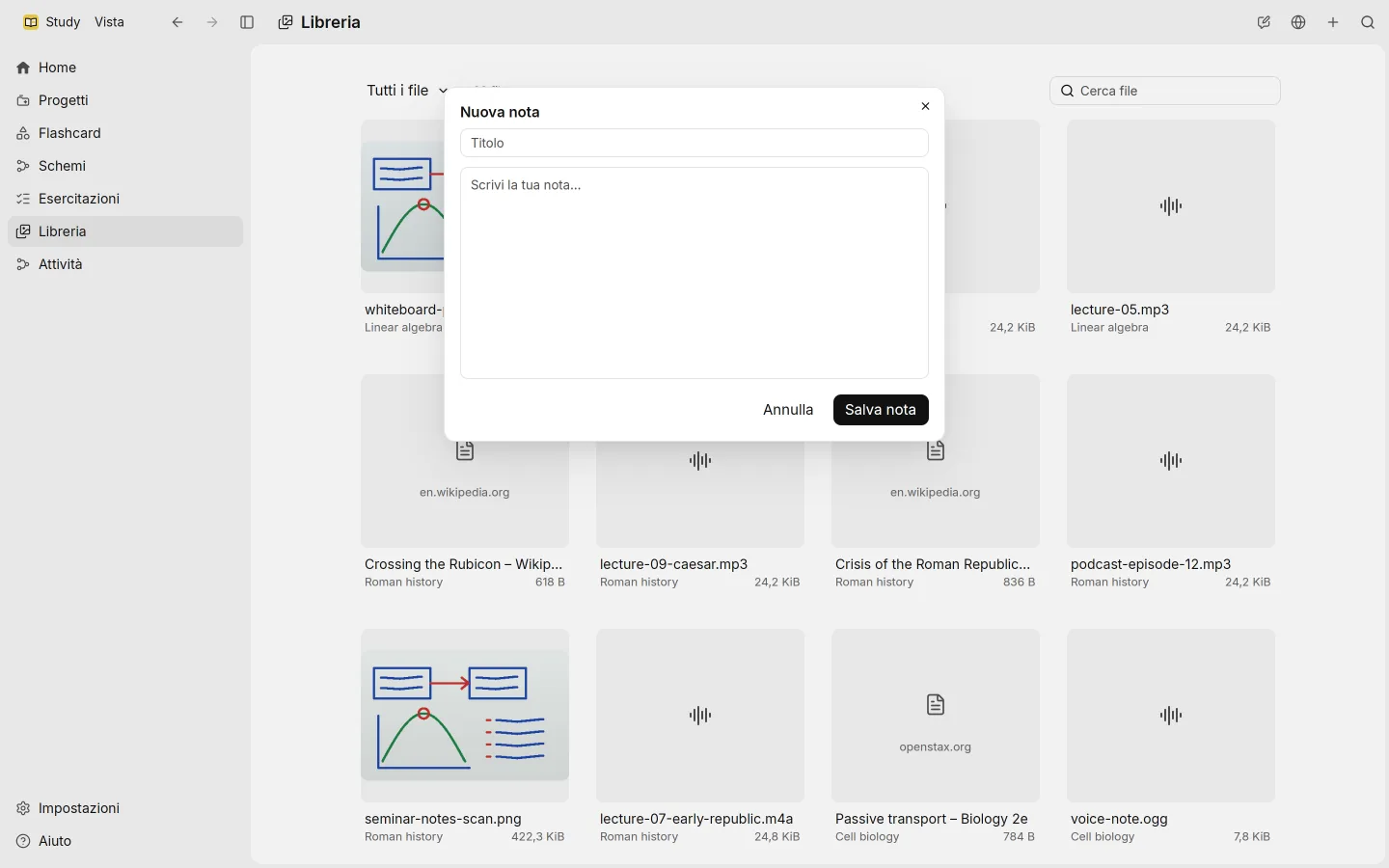Toggle the sidebar panel icon

click(x=247, y=22)
